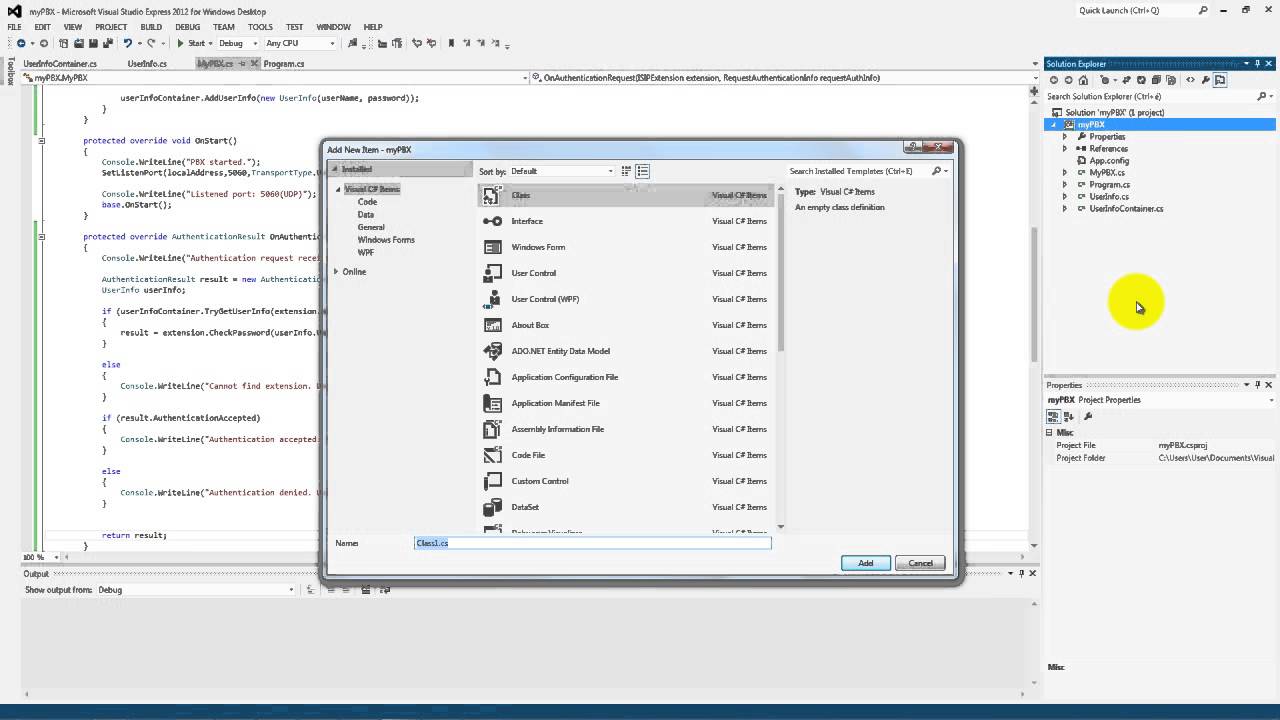
Task: Switch template list to small icons view
Action: (626, 171)
